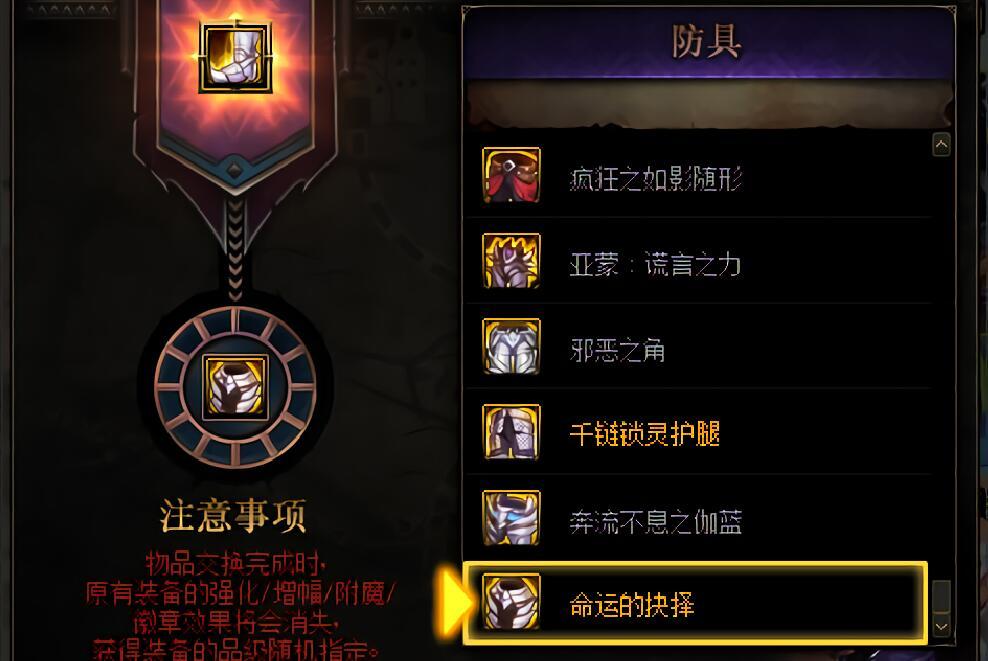
Task: Click the 命运的抉择 highlighted item icon
Action: click(511, 602)
